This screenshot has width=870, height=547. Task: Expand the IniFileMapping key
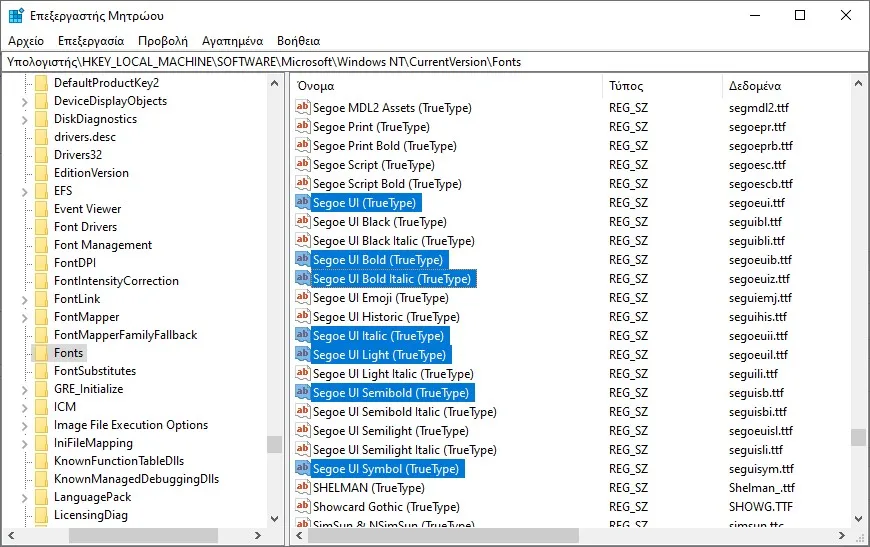tap(24, 444)
